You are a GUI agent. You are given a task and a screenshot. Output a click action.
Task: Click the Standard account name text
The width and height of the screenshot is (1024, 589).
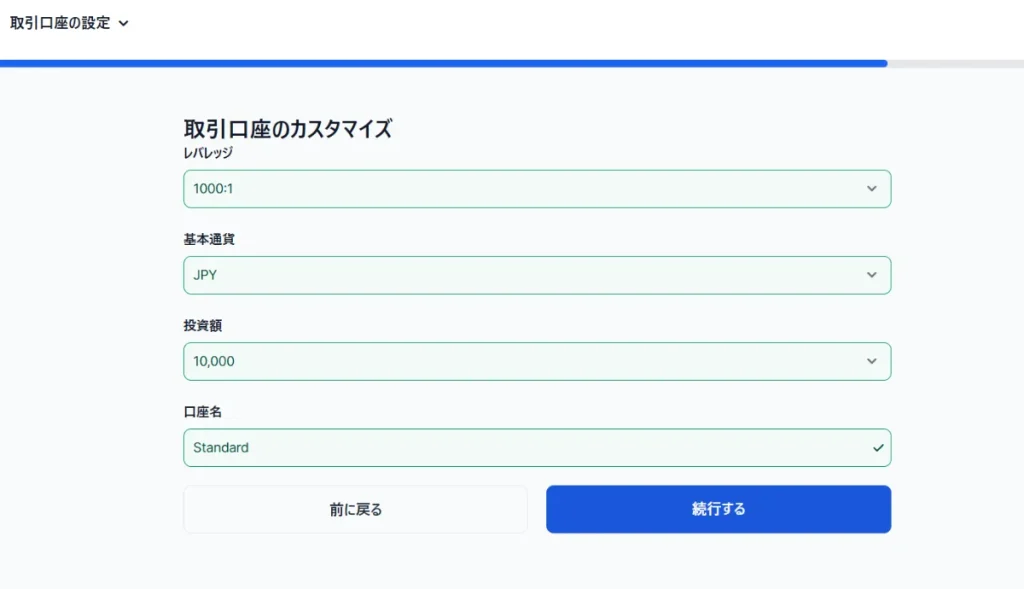tap(221, 447)
